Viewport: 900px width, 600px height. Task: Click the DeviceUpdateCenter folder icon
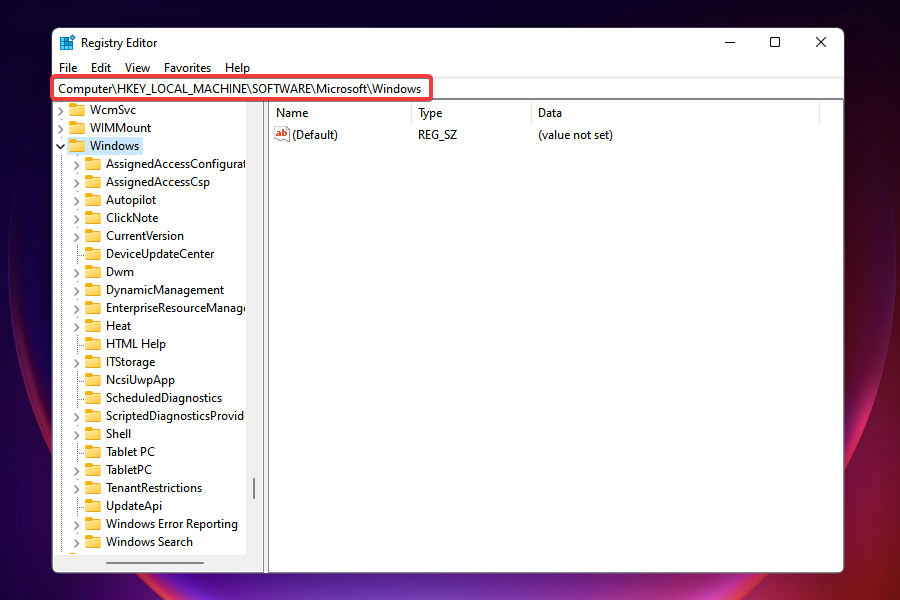point(93,254)
